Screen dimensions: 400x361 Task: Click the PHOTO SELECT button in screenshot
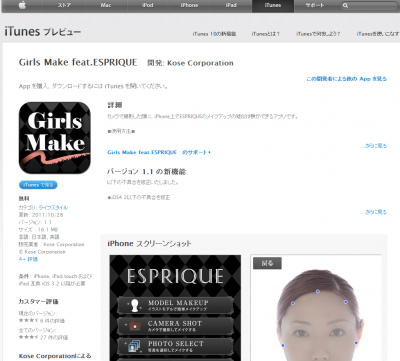[175, 346]
